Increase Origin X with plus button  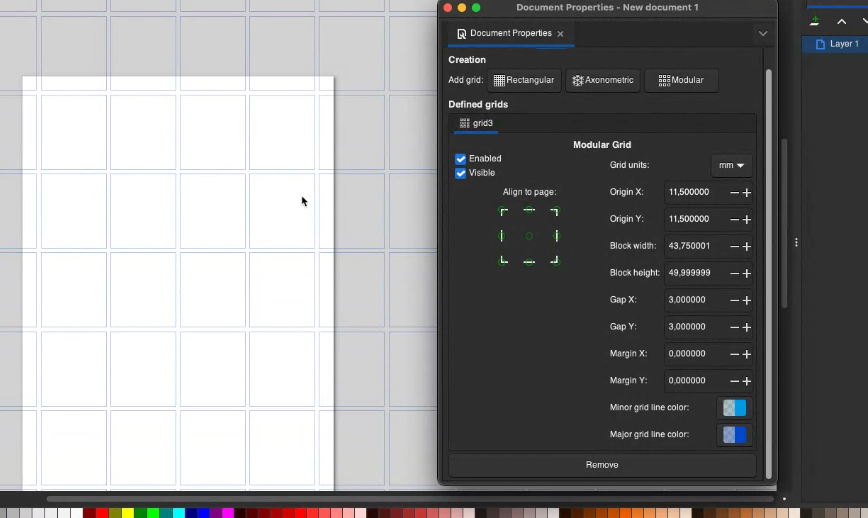[x=747, y=193]
